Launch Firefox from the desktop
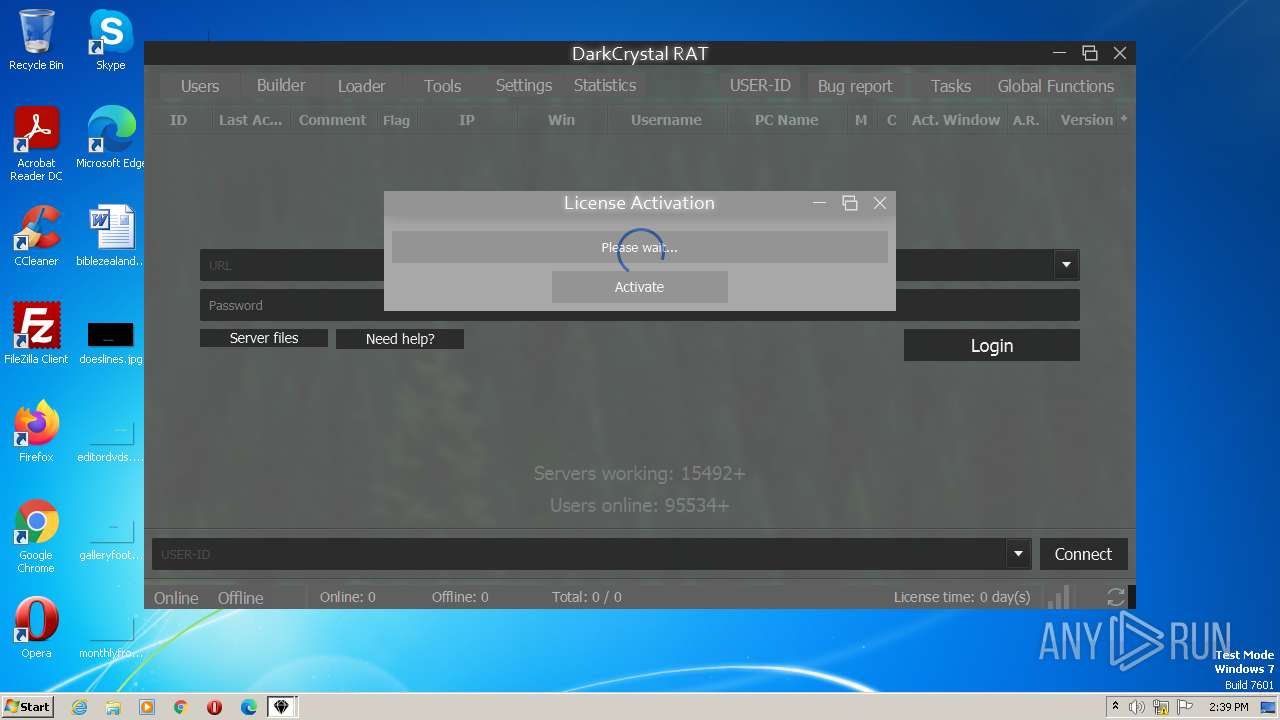The height and width of the screenshot is (720, 1280). coord(36,432)
